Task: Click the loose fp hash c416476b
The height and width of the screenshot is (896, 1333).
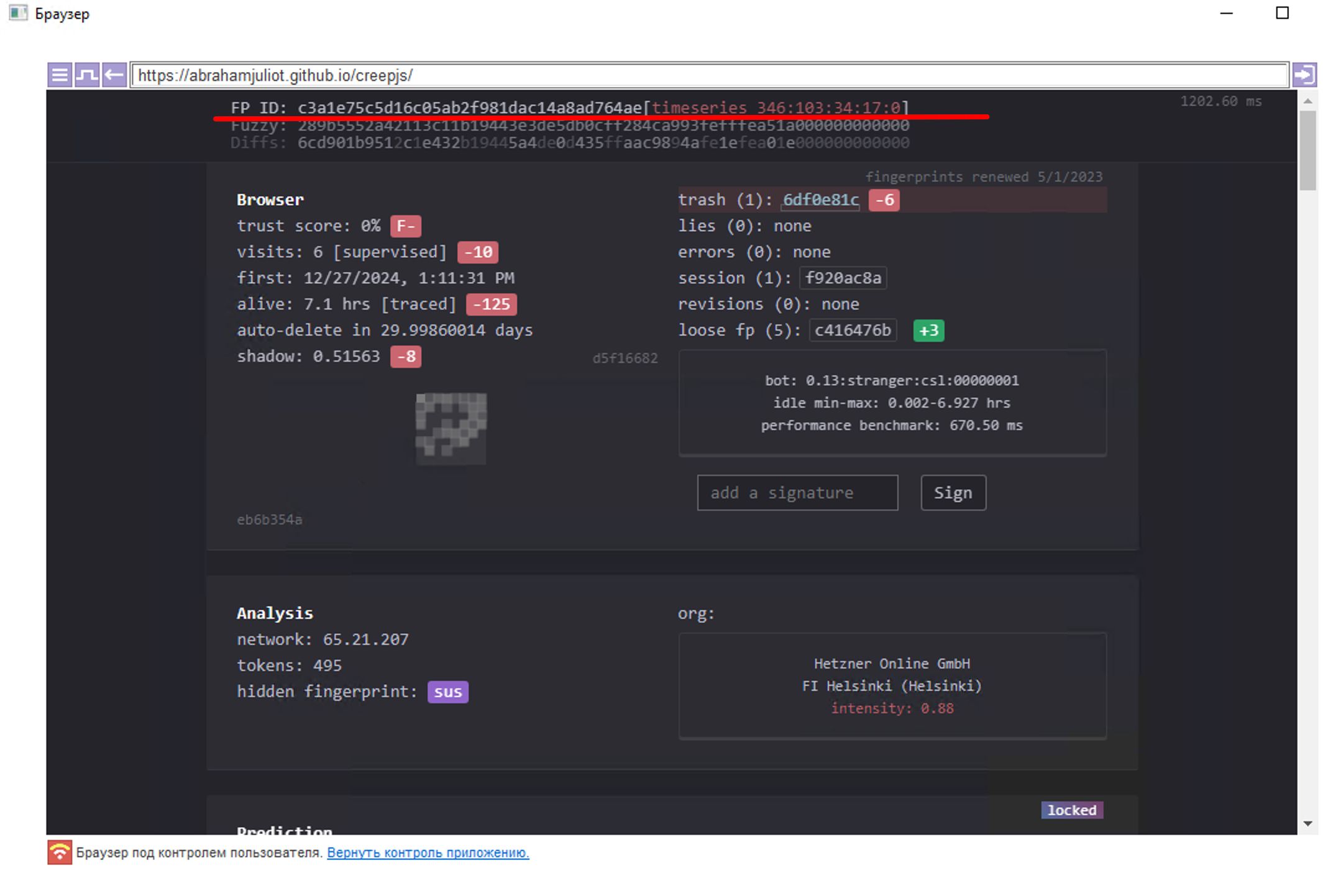Action: pos(853,330)
